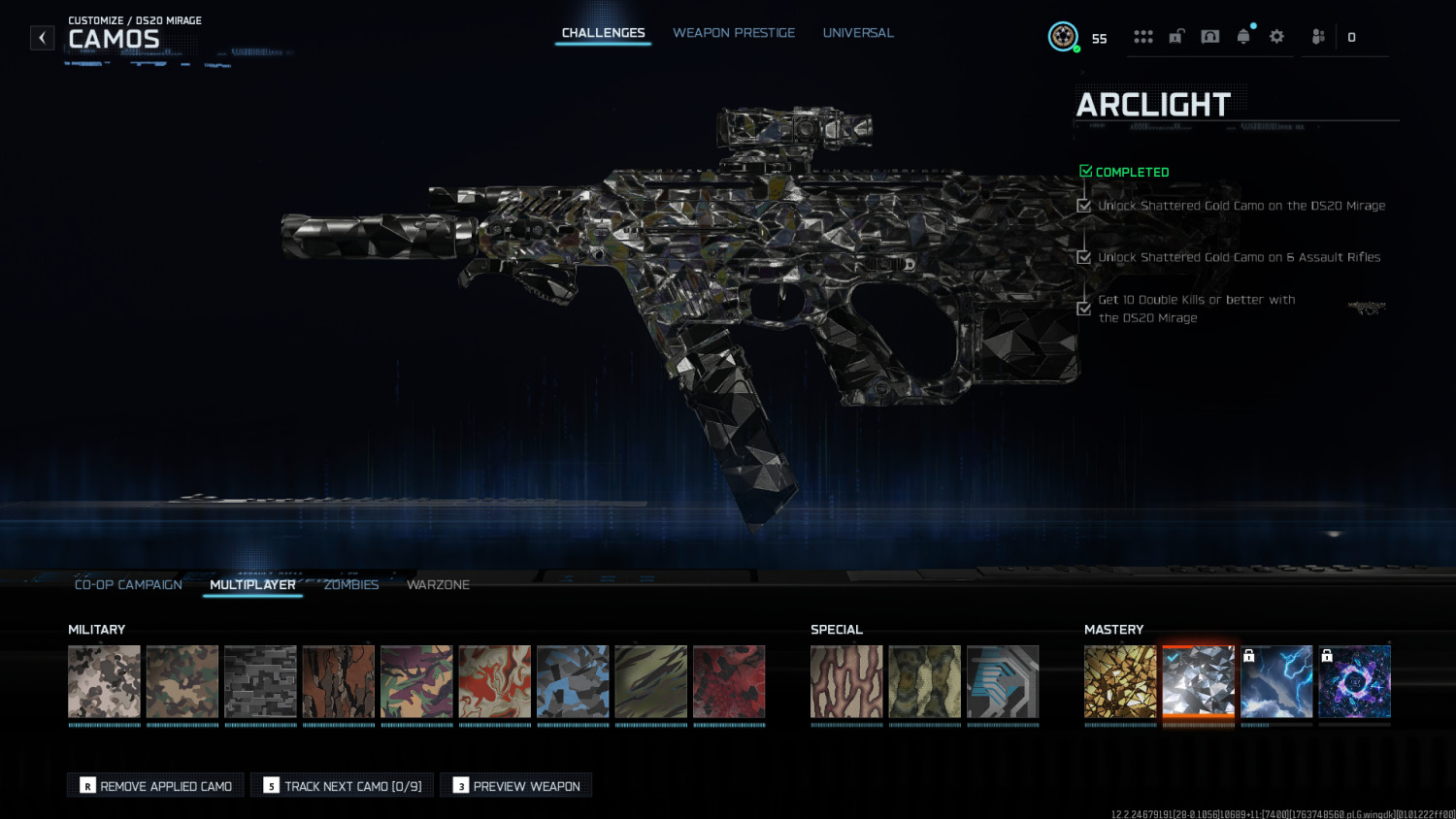Select the Co-op Campaign camo category
The height and width of the screenshot is (819, 1456).
128,584
